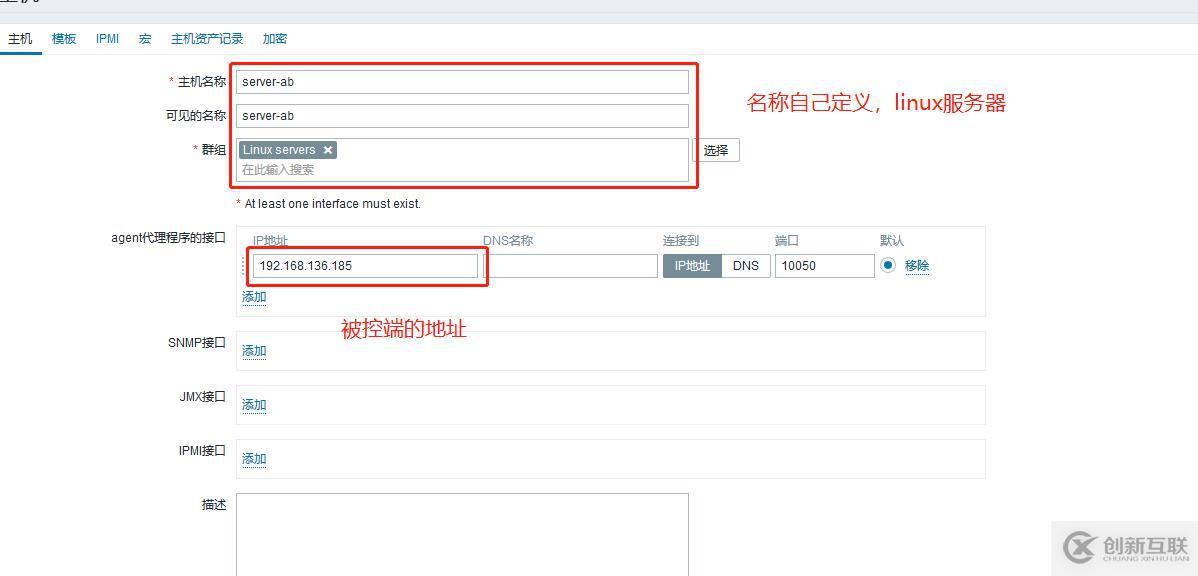
Task: Click the 描述 text area
Action: pos(460,535)
